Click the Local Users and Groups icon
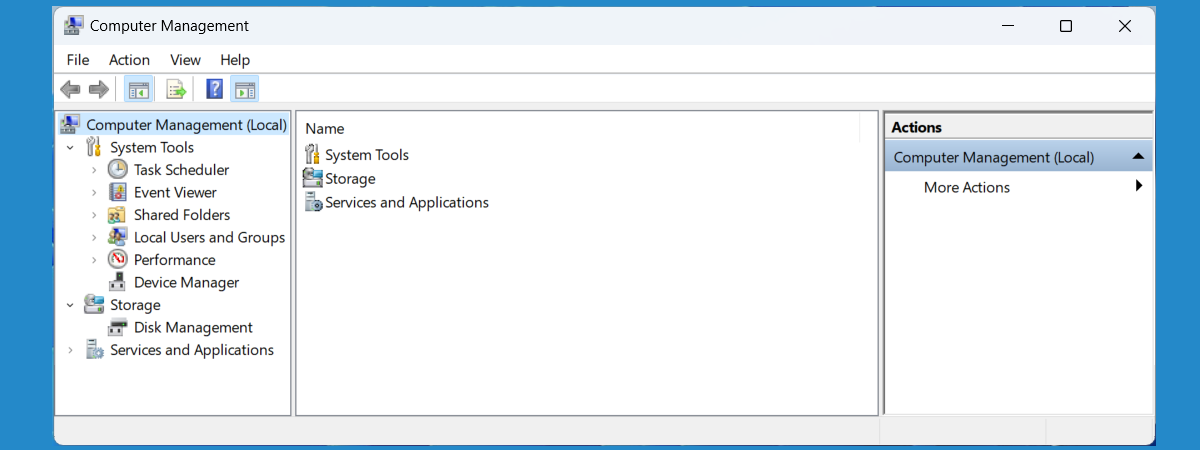The width and height of the screenshot is (1200, 450). click(x=118, y=237)
